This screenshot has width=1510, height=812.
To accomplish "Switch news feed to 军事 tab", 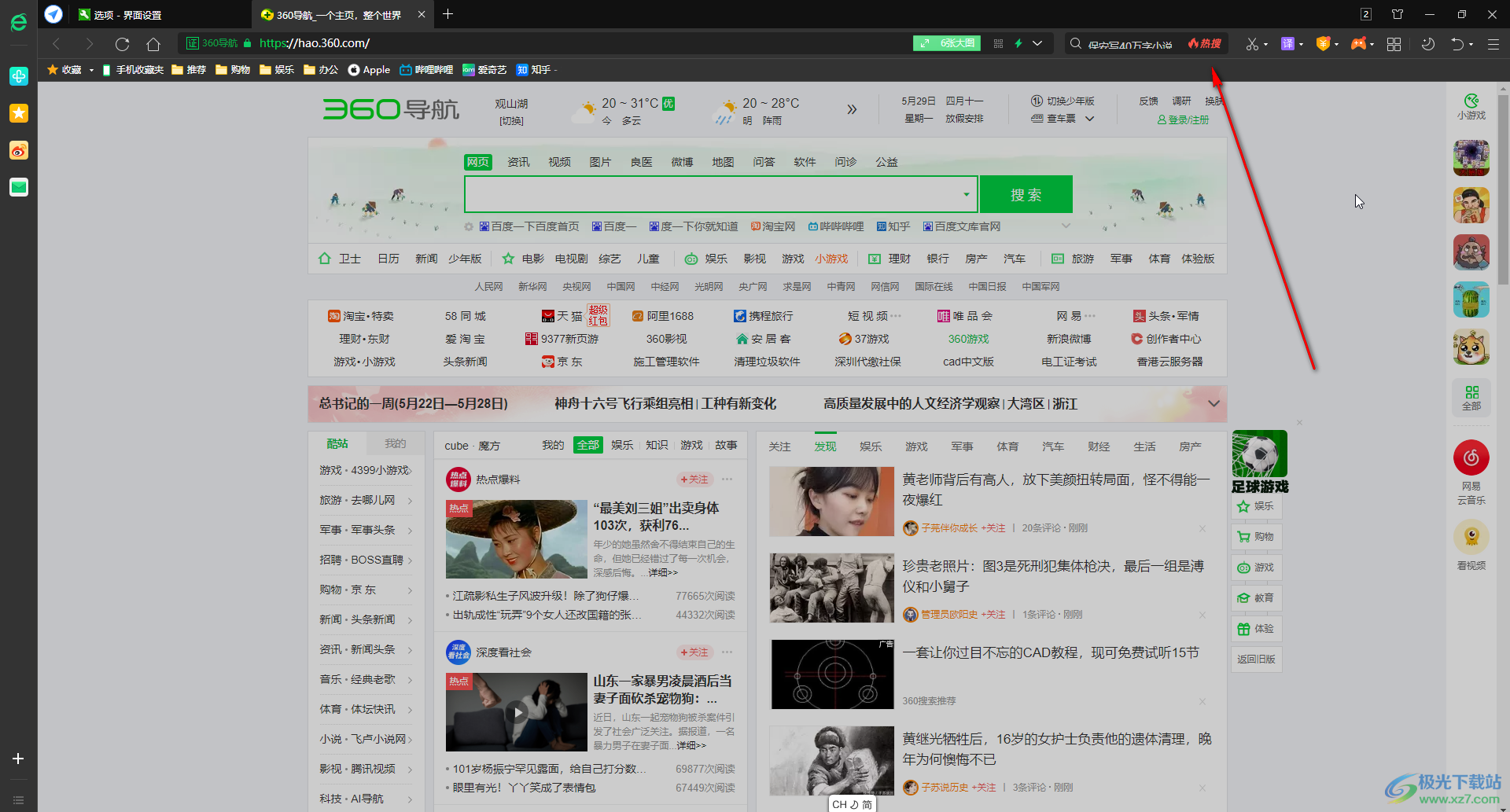I will tap(962, 446).
